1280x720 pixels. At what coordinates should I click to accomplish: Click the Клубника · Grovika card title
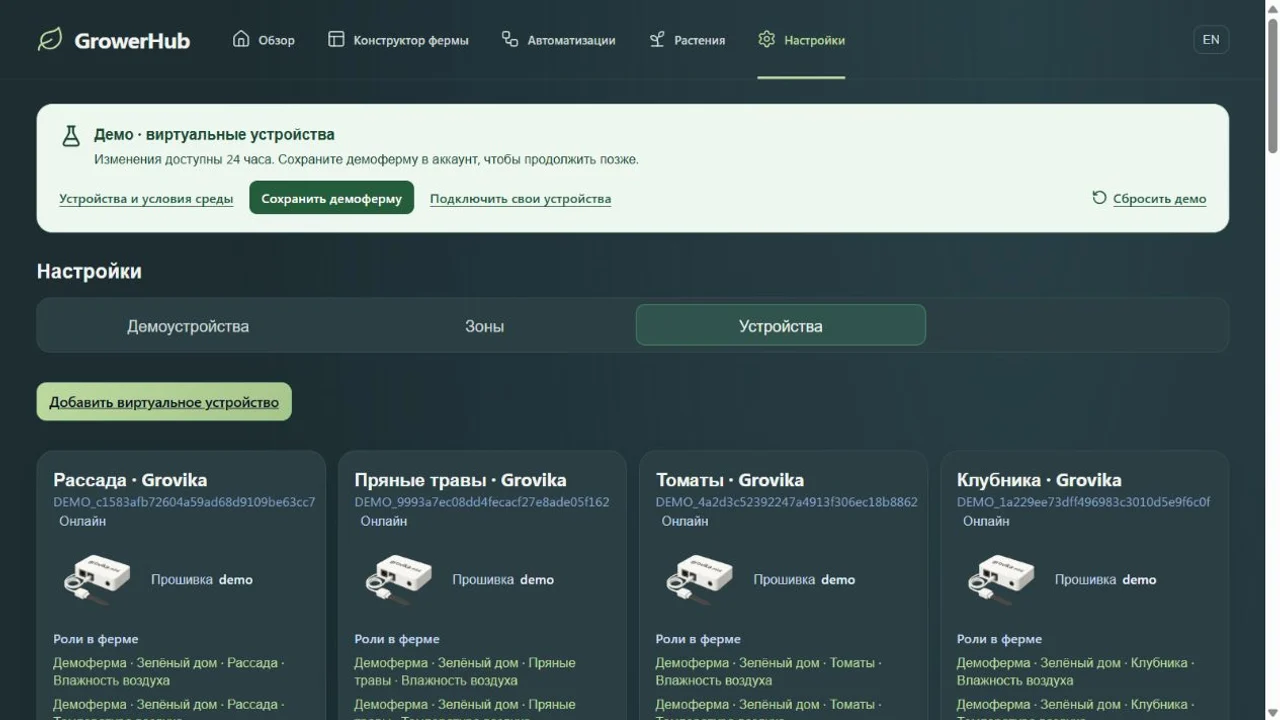click(1039, 480)
